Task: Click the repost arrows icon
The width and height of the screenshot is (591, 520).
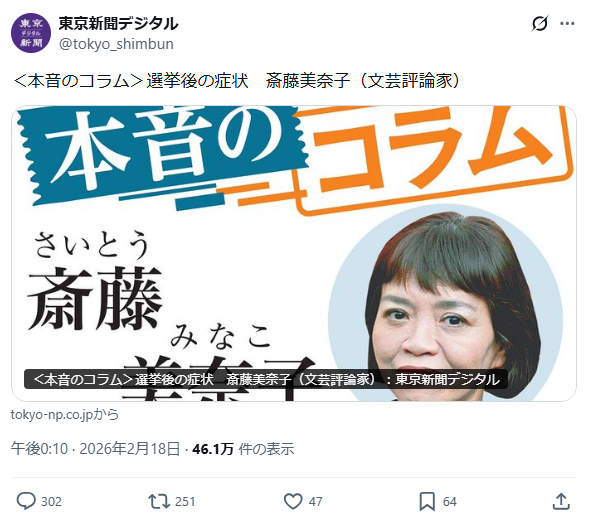Action: pyautogui.click(x=159, y=501)
